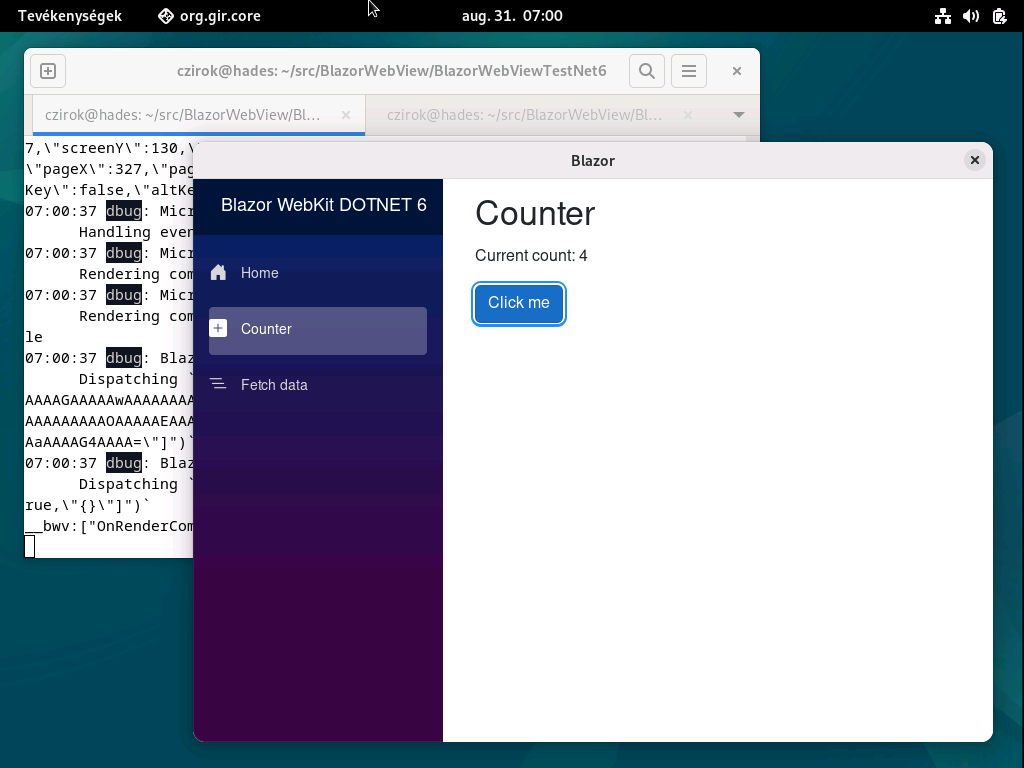Click the org.gir.core indicator
This screenshot has height=768, width=1024.
(x=208, y=15)
